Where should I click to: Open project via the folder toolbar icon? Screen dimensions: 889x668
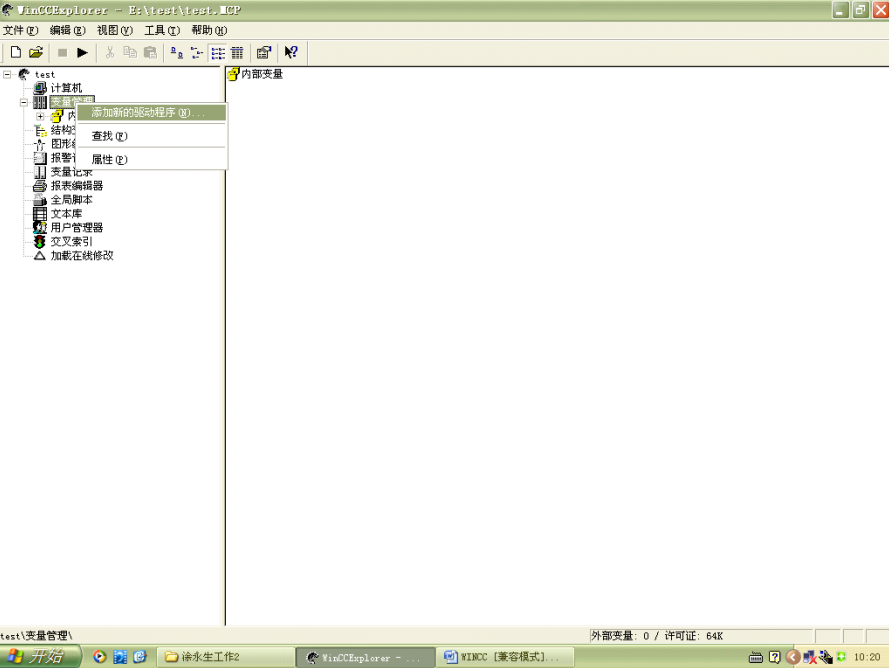[36, 53]
